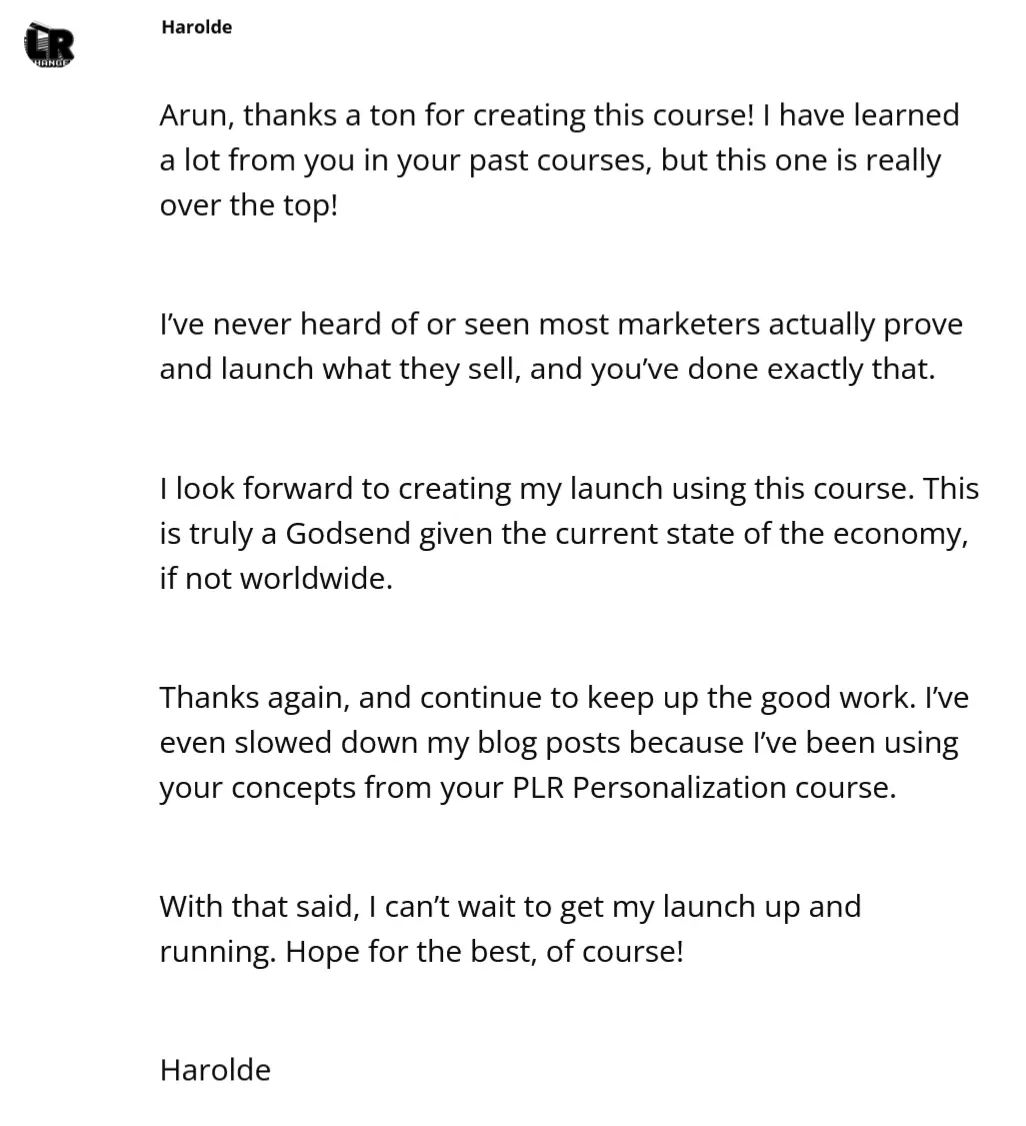Click the "I look forward to creating" paragraph

[x=568, y=533]
